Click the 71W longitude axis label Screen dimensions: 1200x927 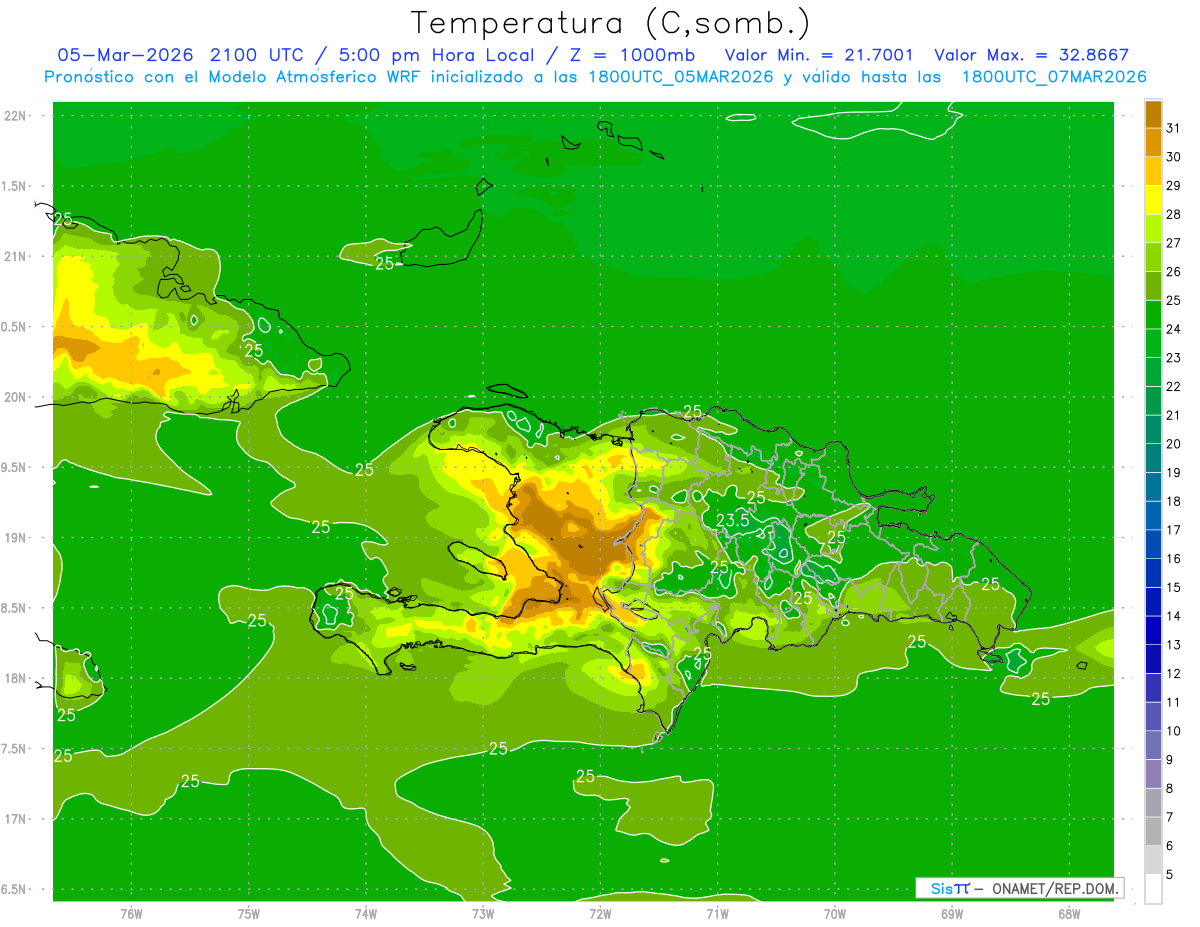click(717, 914)
